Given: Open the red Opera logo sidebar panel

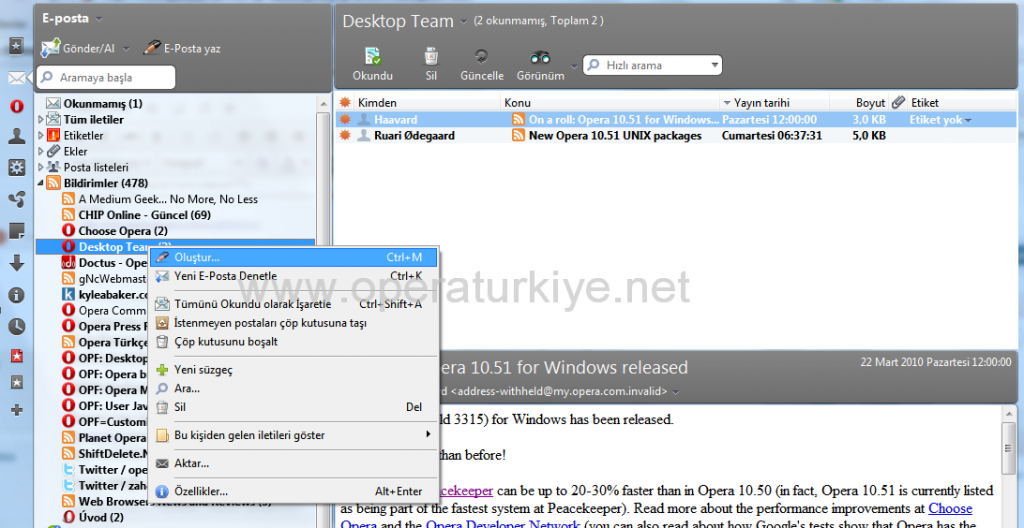Looking at the screenshot, I should coord(17,106).
